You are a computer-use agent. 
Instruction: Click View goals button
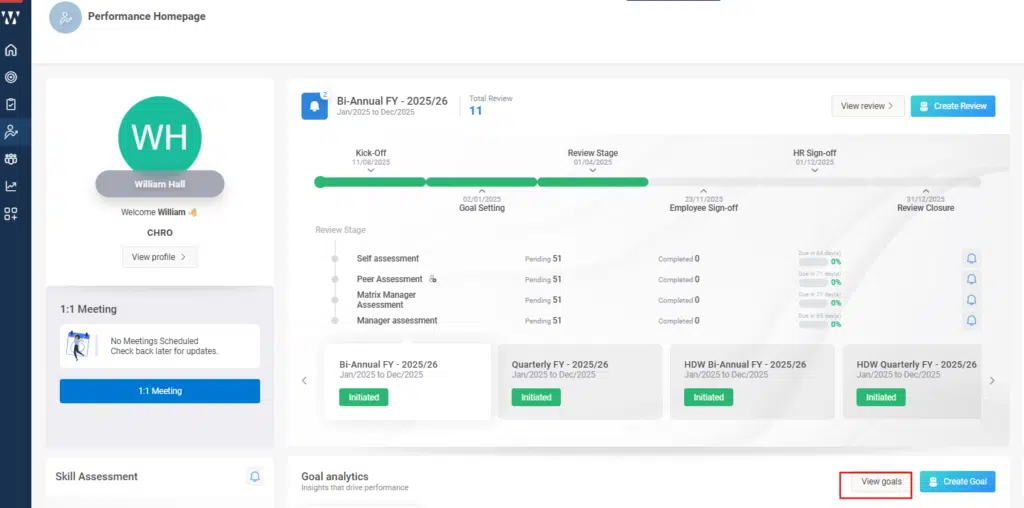pyautogui.click(x=881, y=482)
